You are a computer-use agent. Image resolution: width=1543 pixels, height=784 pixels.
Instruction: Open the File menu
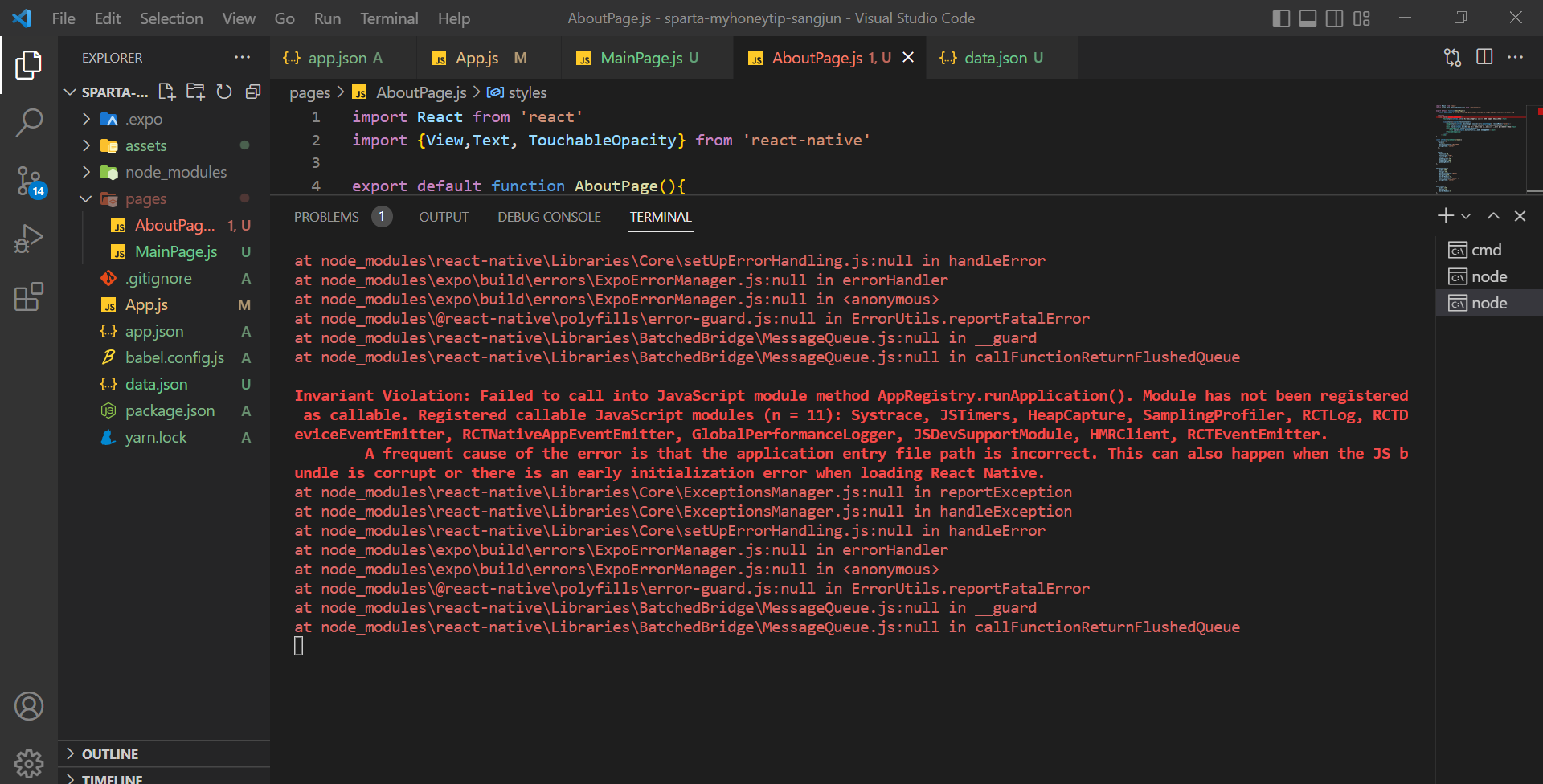click(x=63, y=18)
